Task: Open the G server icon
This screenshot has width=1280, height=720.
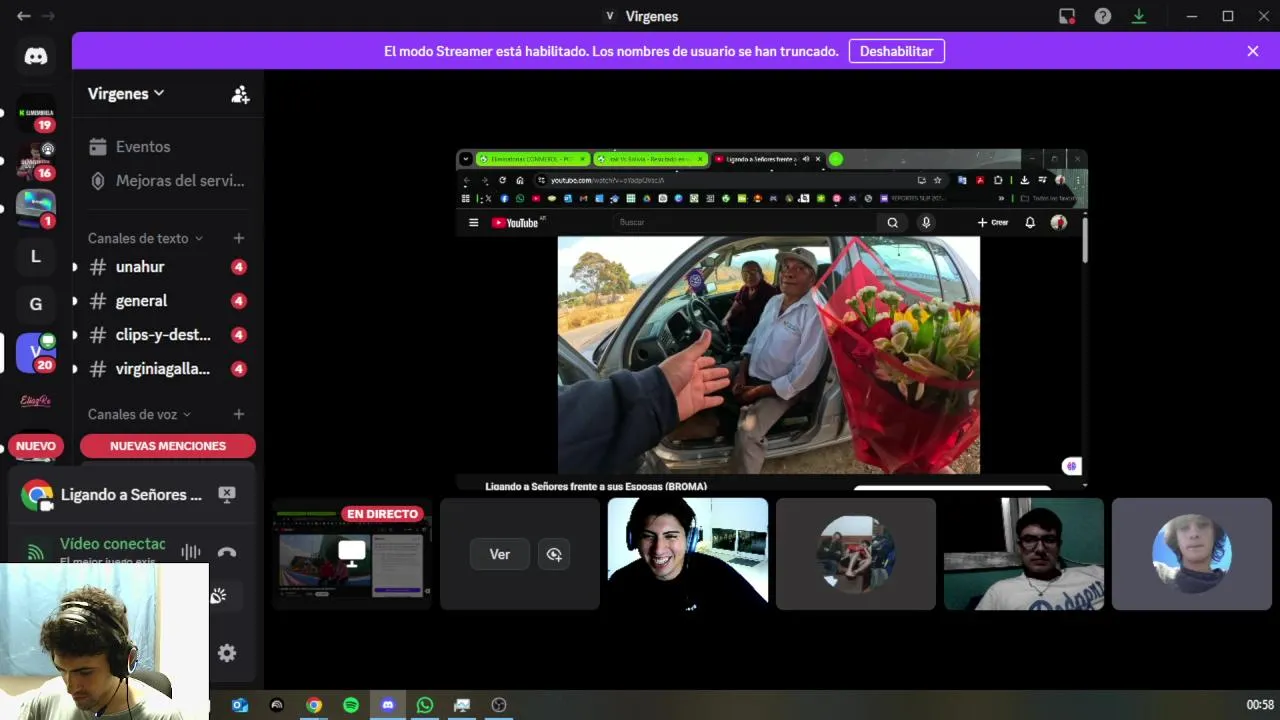Action: click(36, 305)
